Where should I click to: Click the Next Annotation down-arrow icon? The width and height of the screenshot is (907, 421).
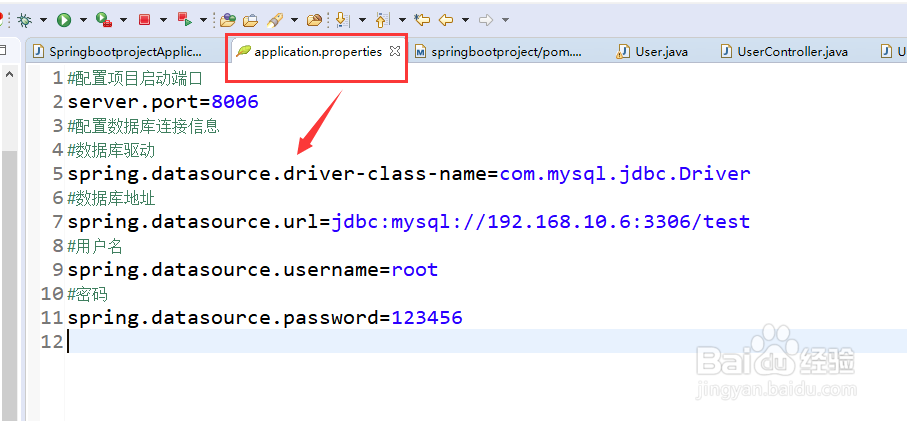pos(343,20)
